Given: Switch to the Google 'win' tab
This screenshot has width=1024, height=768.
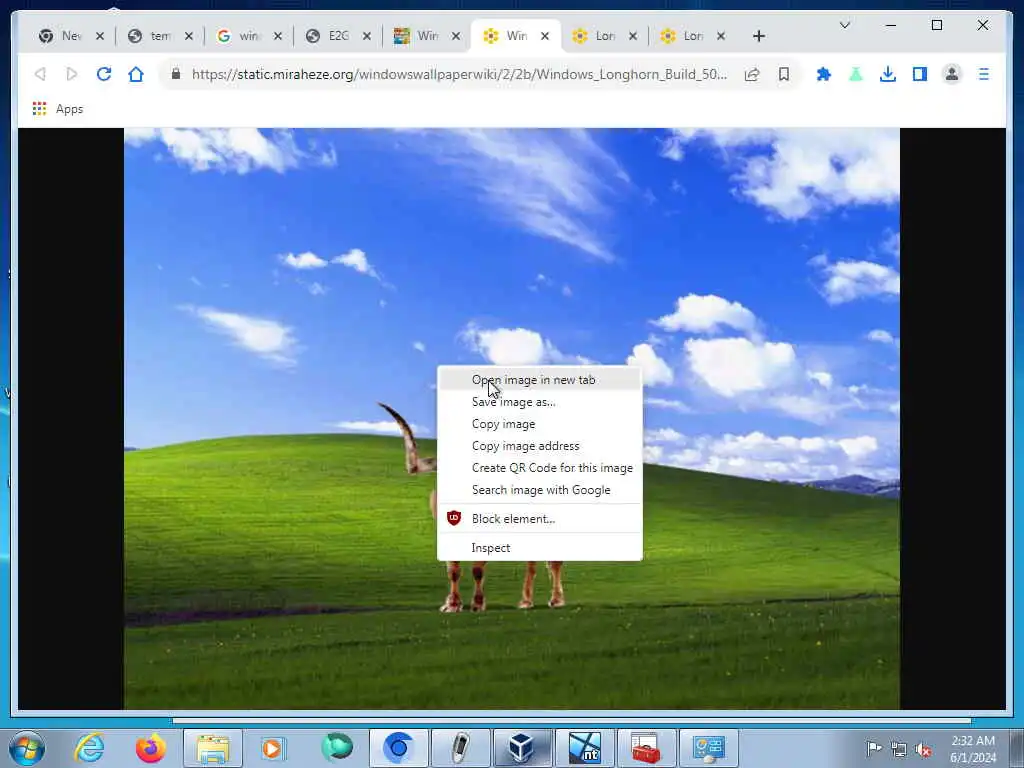Looking at the screenshot, I should click(240, 36).
